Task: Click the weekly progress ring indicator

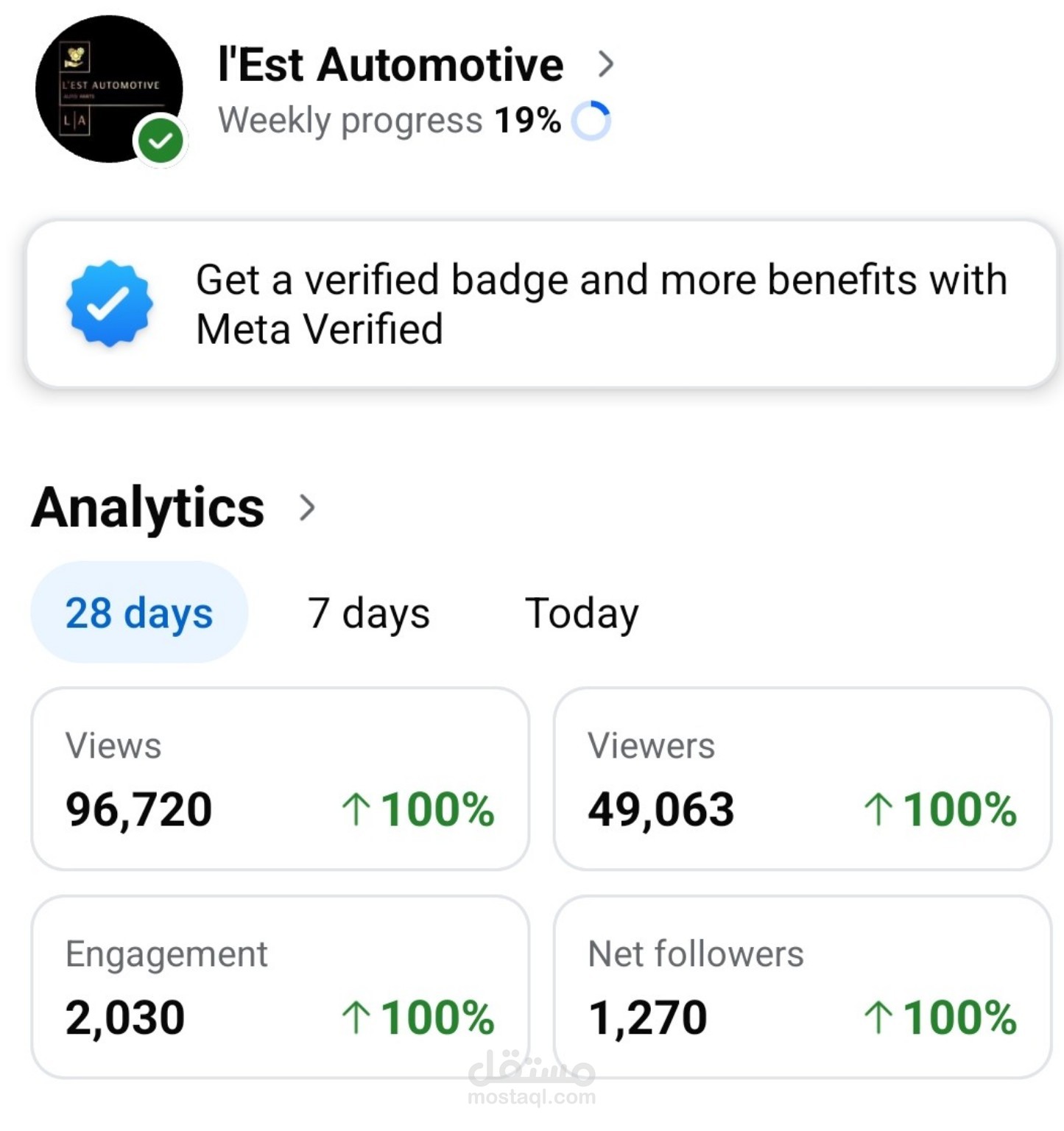Action: click(x=591, y=121)
